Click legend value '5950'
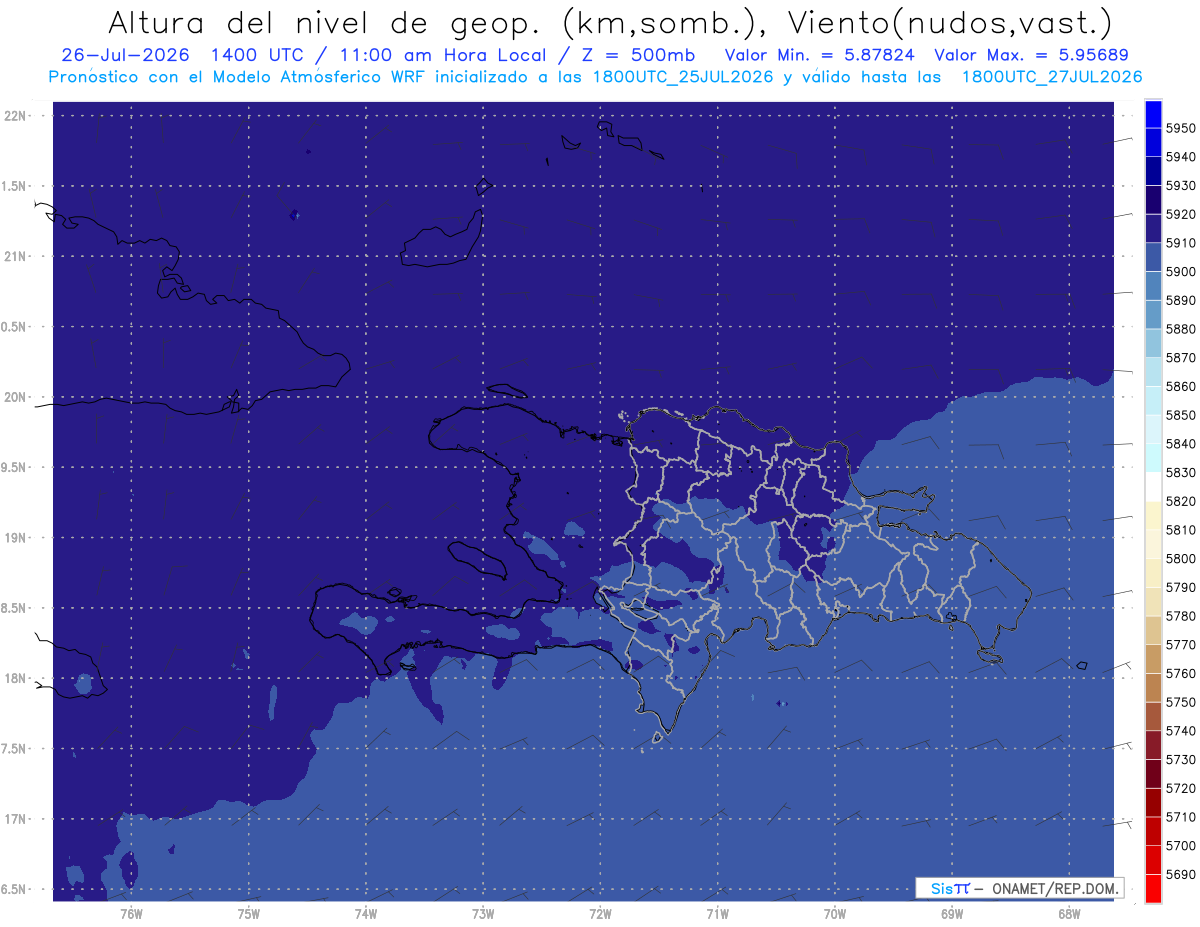 coord(1181,128)
